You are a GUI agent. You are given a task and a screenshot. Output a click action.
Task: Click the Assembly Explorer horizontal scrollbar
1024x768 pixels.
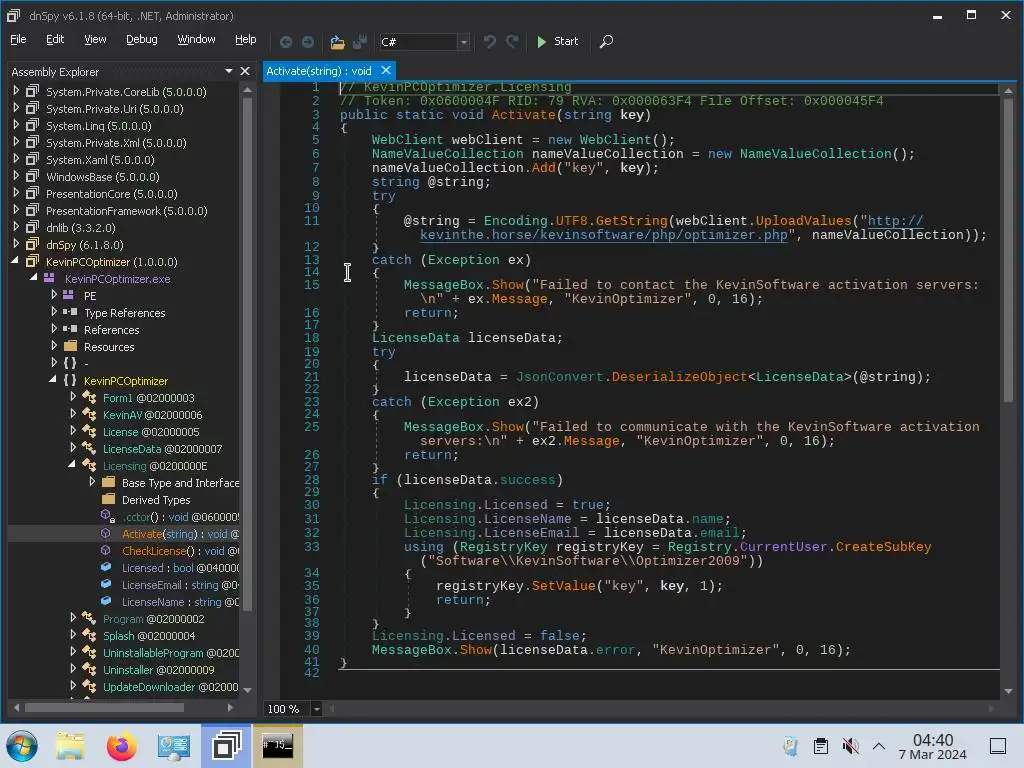click(104, 707)
